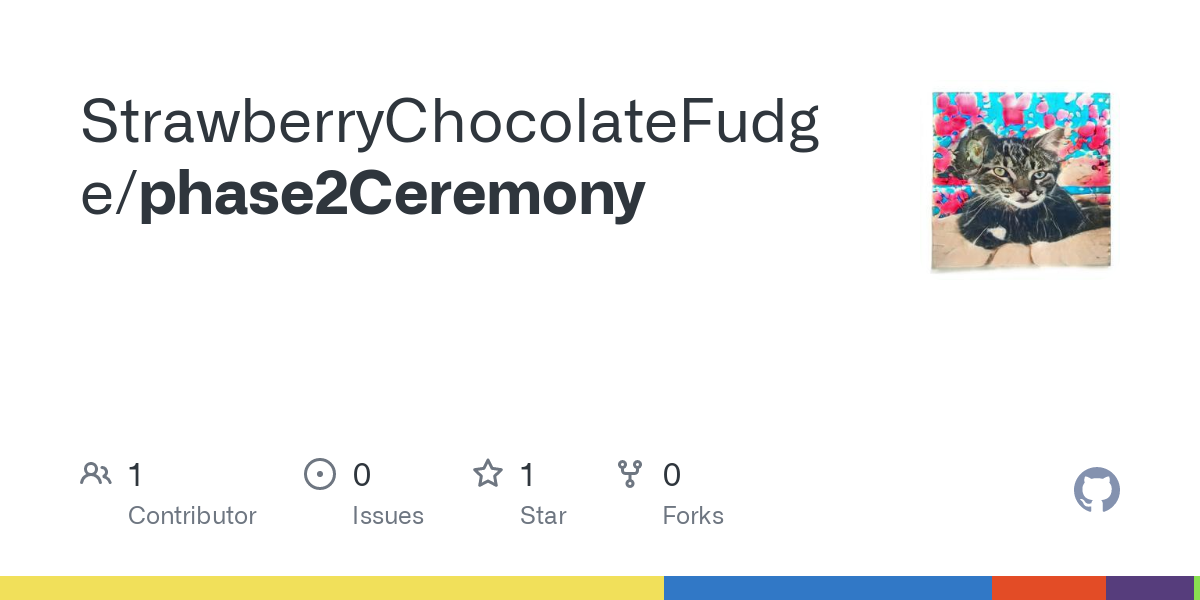Click the Contributor label text
This screenshot has height=600, width=1200.
click(x=192, y=516)
